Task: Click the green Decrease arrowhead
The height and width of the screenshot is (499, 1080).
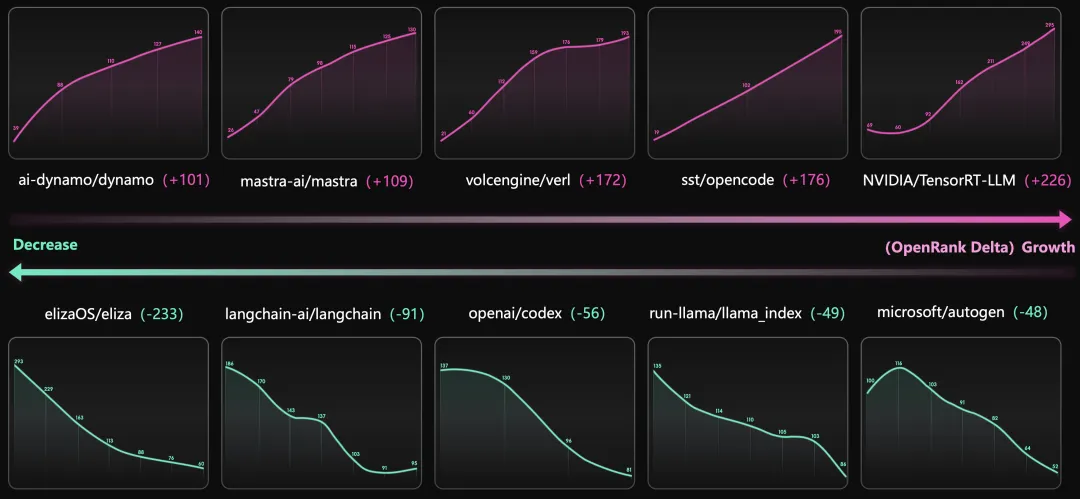Action: (x=17, y=274)
